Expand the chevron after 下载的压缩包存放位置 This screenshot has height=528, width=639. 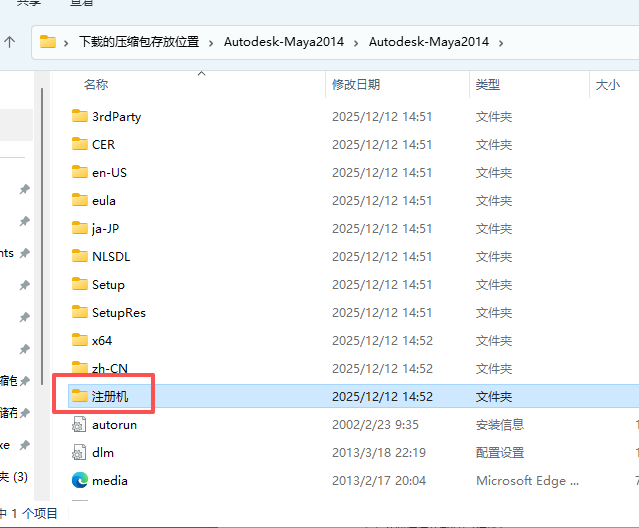(211, 43)
